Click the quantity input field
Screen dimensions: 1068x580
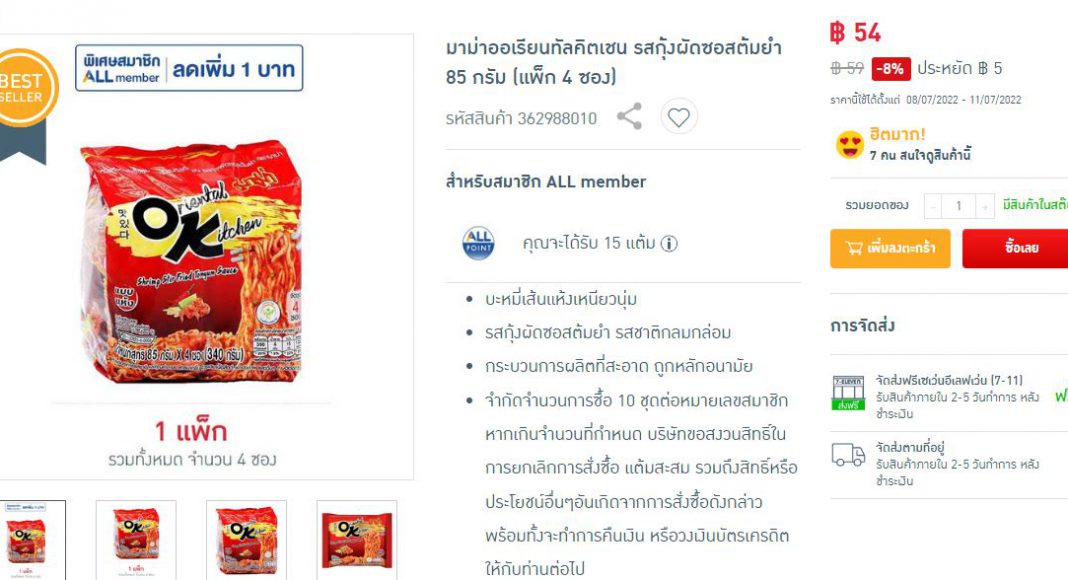click(958, 206)
